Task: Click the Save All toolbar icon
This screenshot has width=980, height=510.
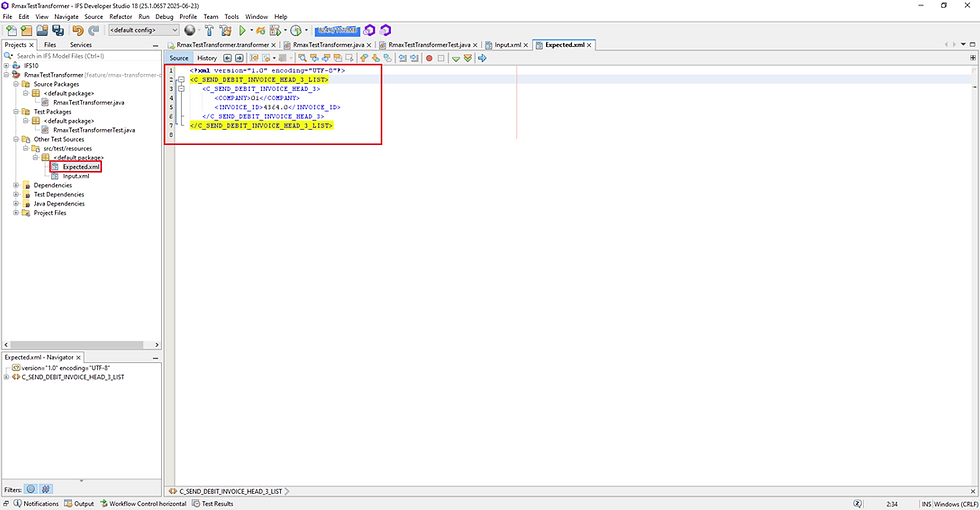Action: (x=58, y=30)
